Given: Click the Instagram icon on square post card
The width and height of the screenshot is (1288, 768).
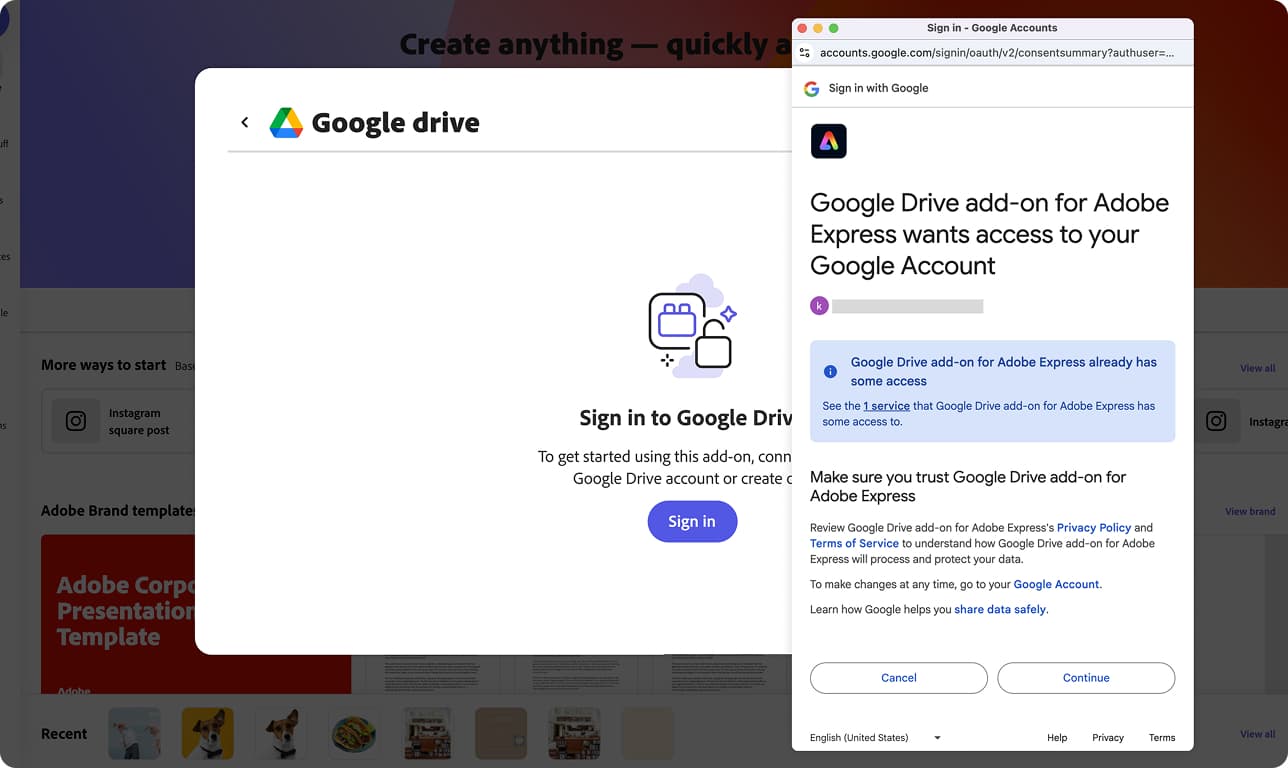Looking at the screenshot, I should coord(76,421).
